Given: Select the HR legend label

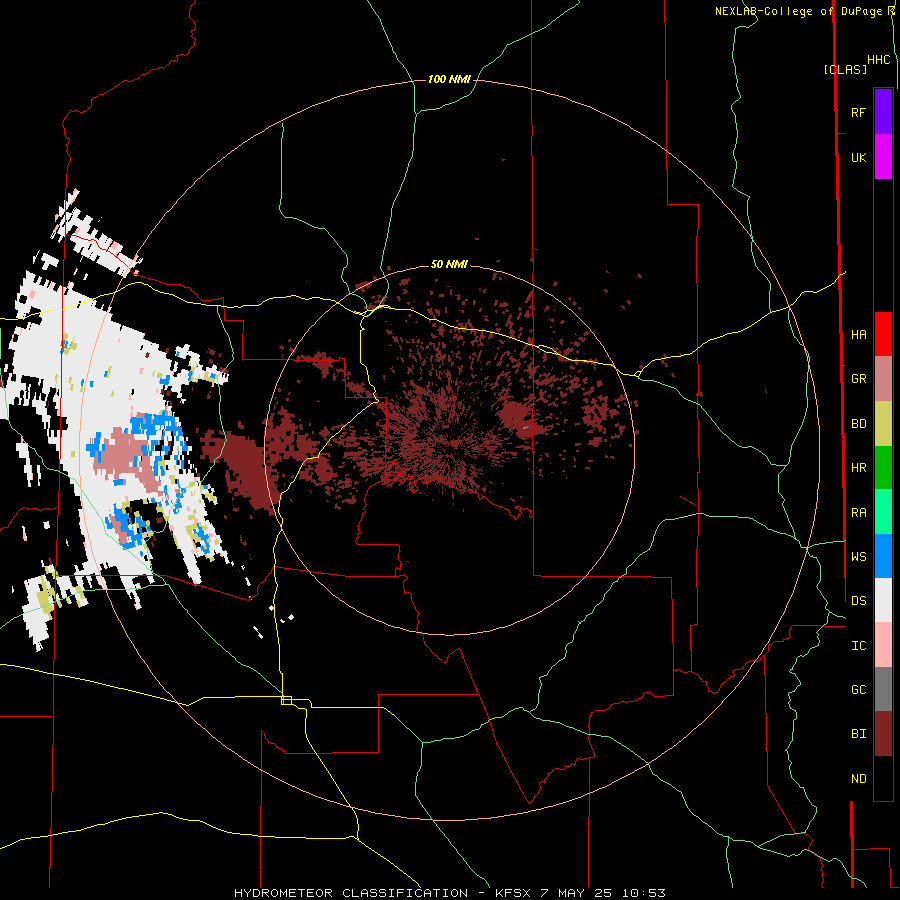Looking at the screenshot, I should [858, 468].
